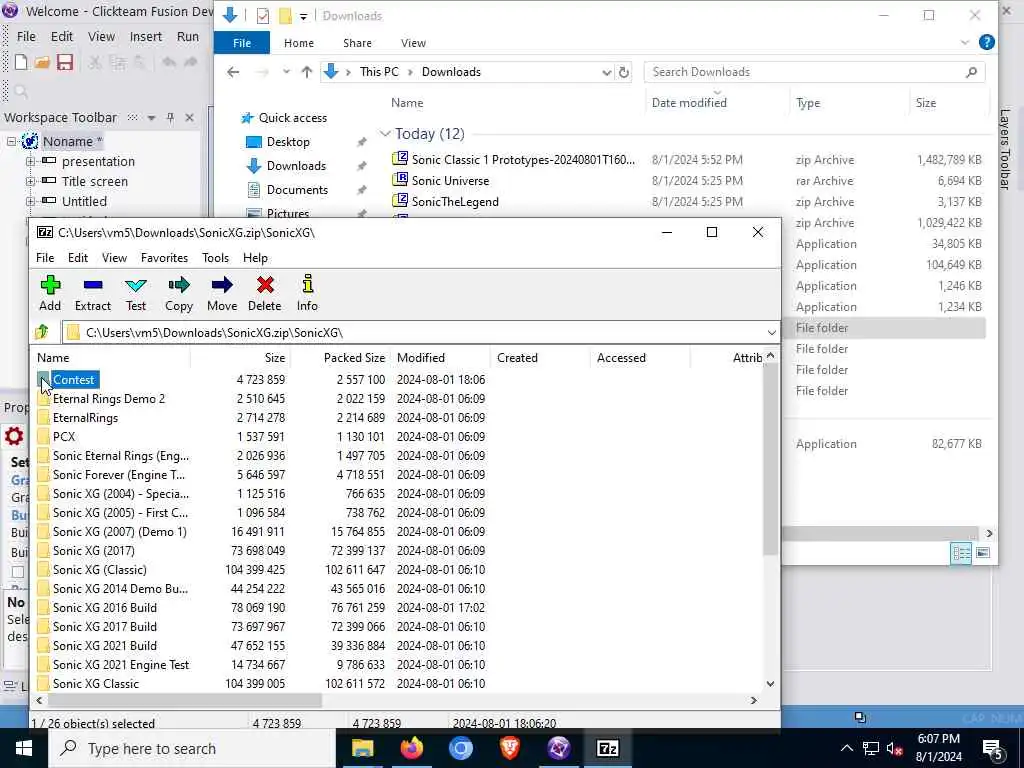Collapse the Noname application node

pos(11,141)
